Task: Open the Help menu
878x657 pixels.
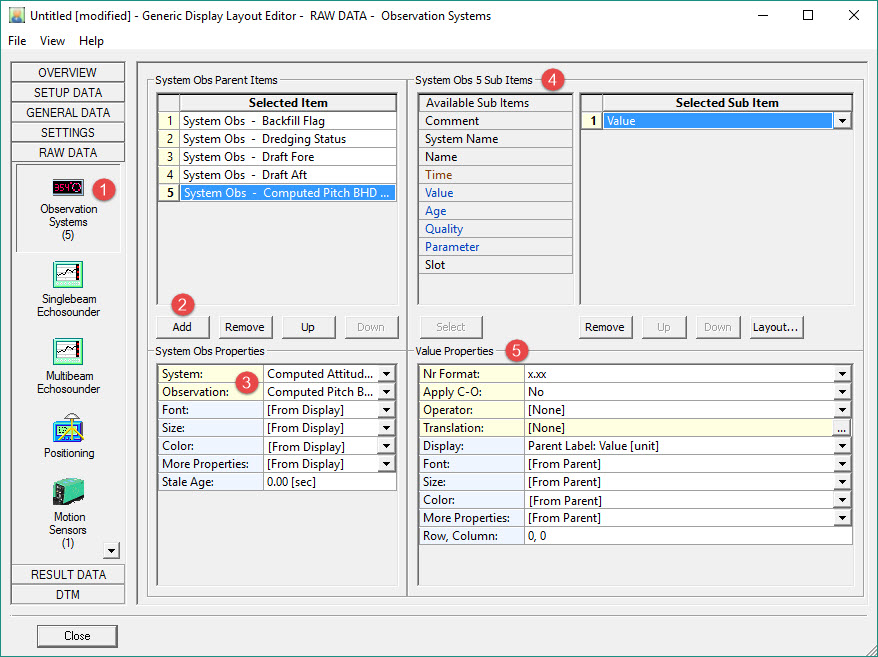Action: click(91, 41)
